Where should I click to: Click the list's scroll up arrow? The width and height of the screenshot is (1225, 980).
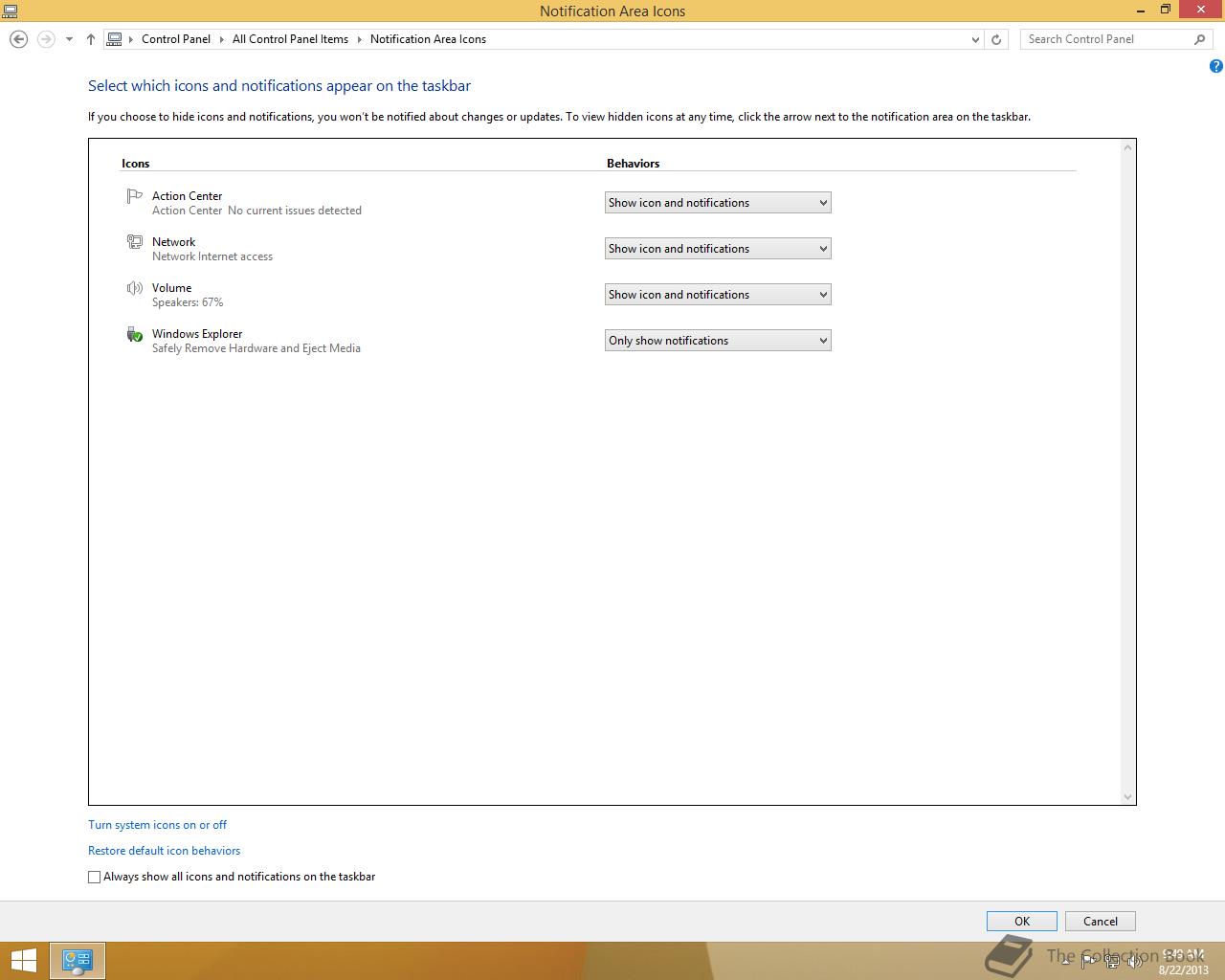point(1127,147)
